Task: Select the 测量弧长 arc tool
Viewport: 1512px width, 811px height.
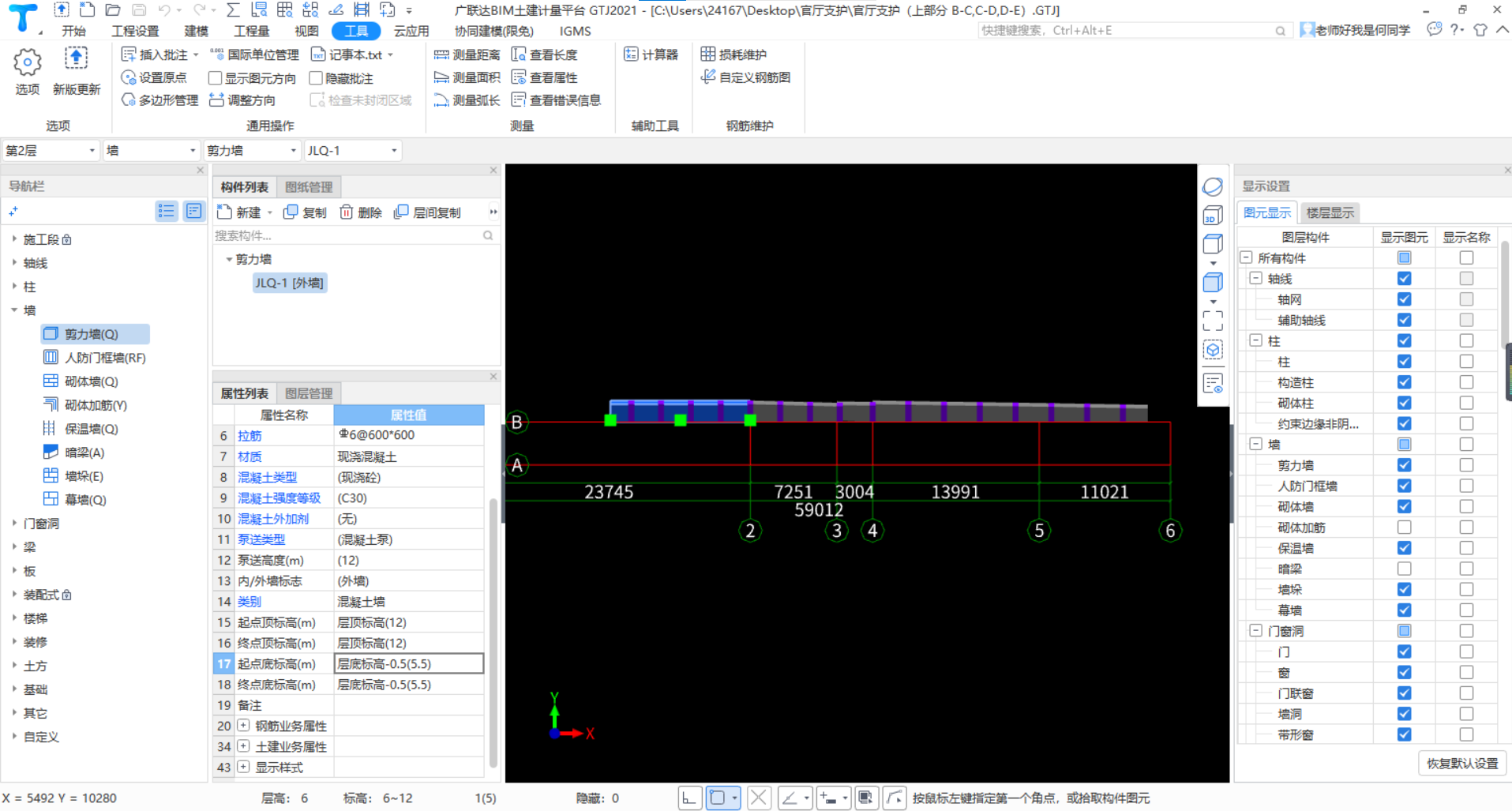Action: [467, 100]
